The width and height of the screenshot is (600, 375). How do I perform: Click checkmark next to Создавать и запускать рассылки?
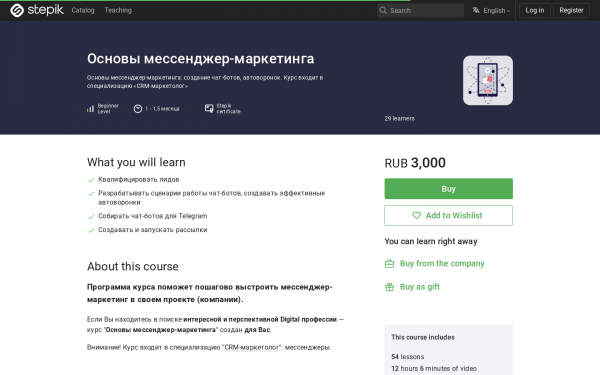[91, 230]
